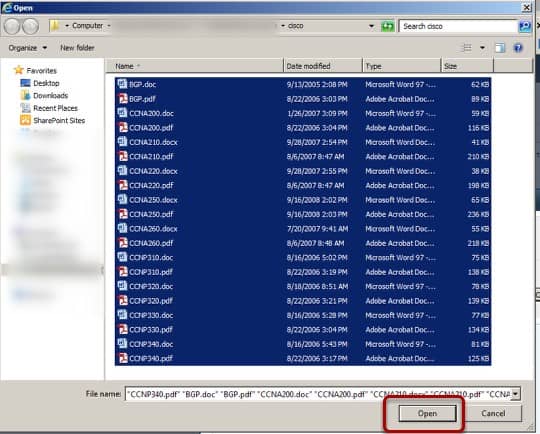Open Desktop in Favorites
Screen dimensions: 540x434
point(46,83)
